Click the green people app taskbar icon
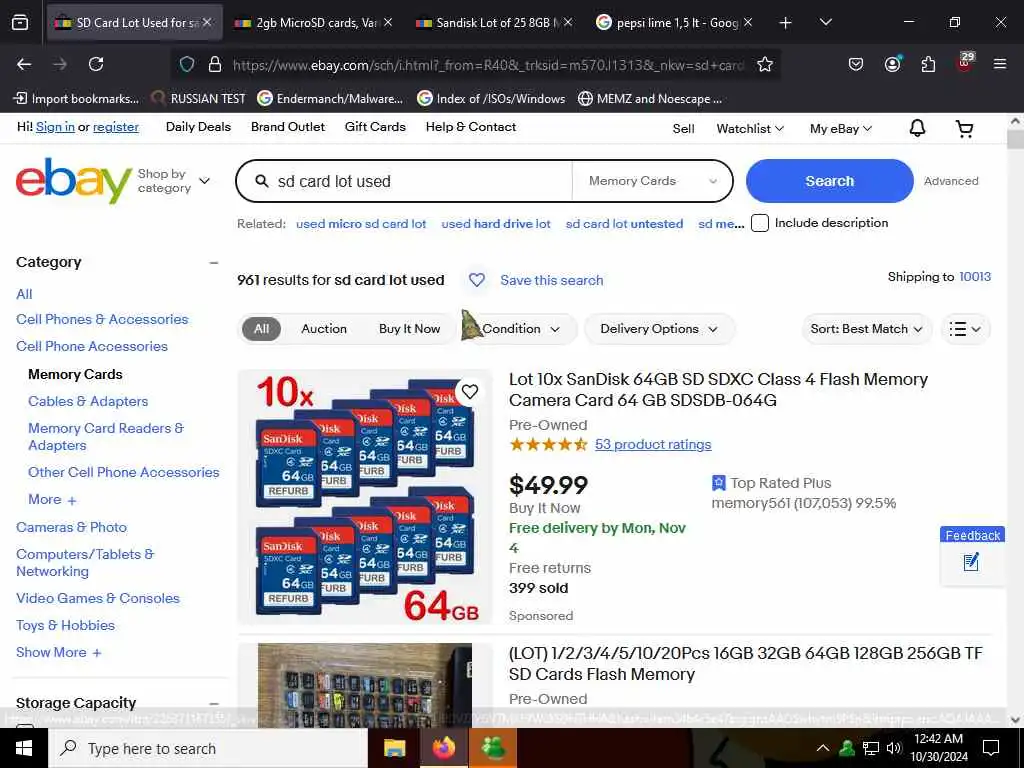 493,748
